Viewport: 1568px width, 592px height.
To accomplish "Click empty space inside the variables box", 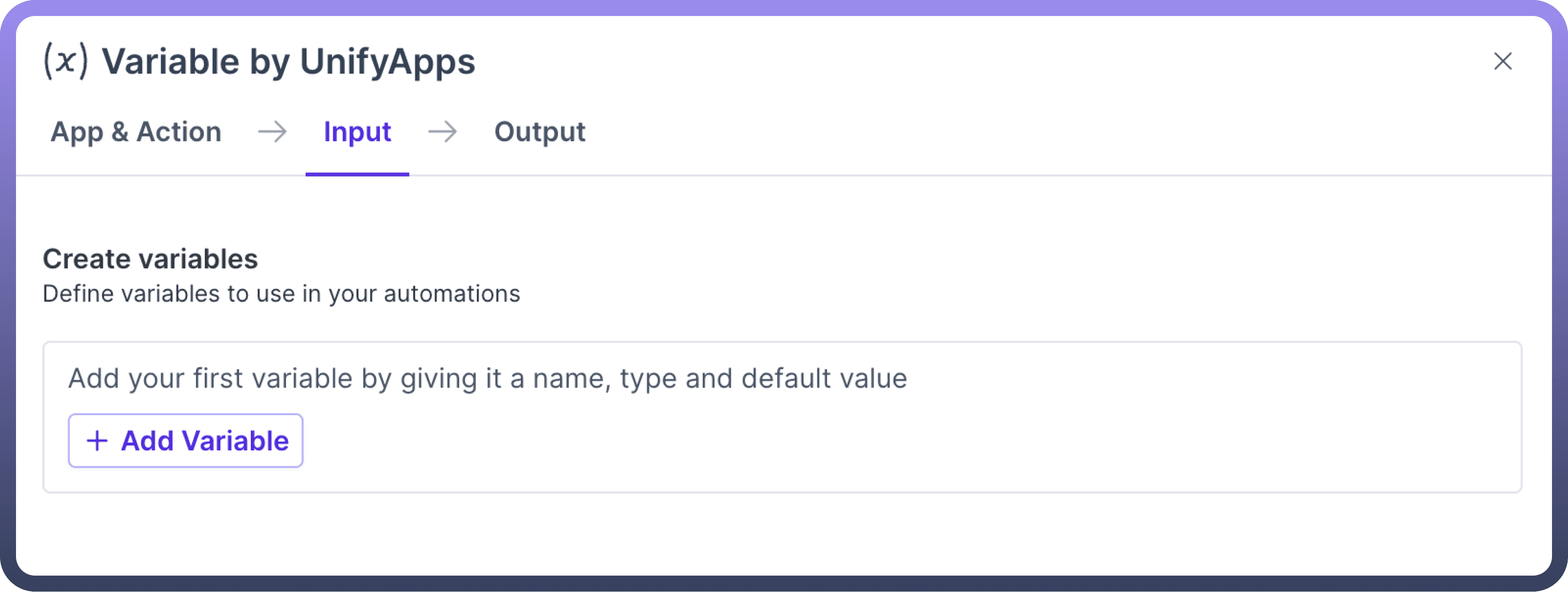I will pos(913,444).
